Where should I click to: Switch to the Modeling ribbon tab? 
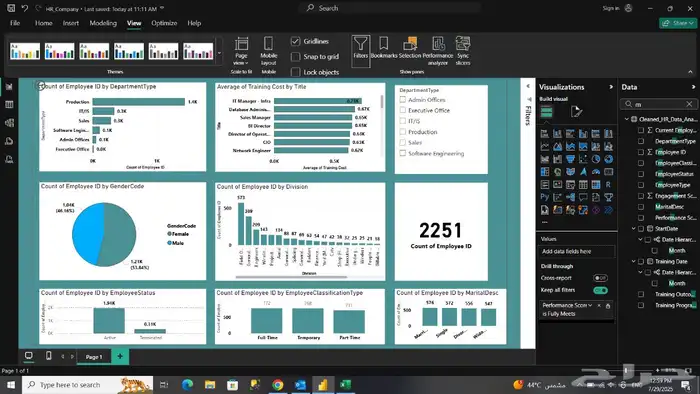point(103,23)
